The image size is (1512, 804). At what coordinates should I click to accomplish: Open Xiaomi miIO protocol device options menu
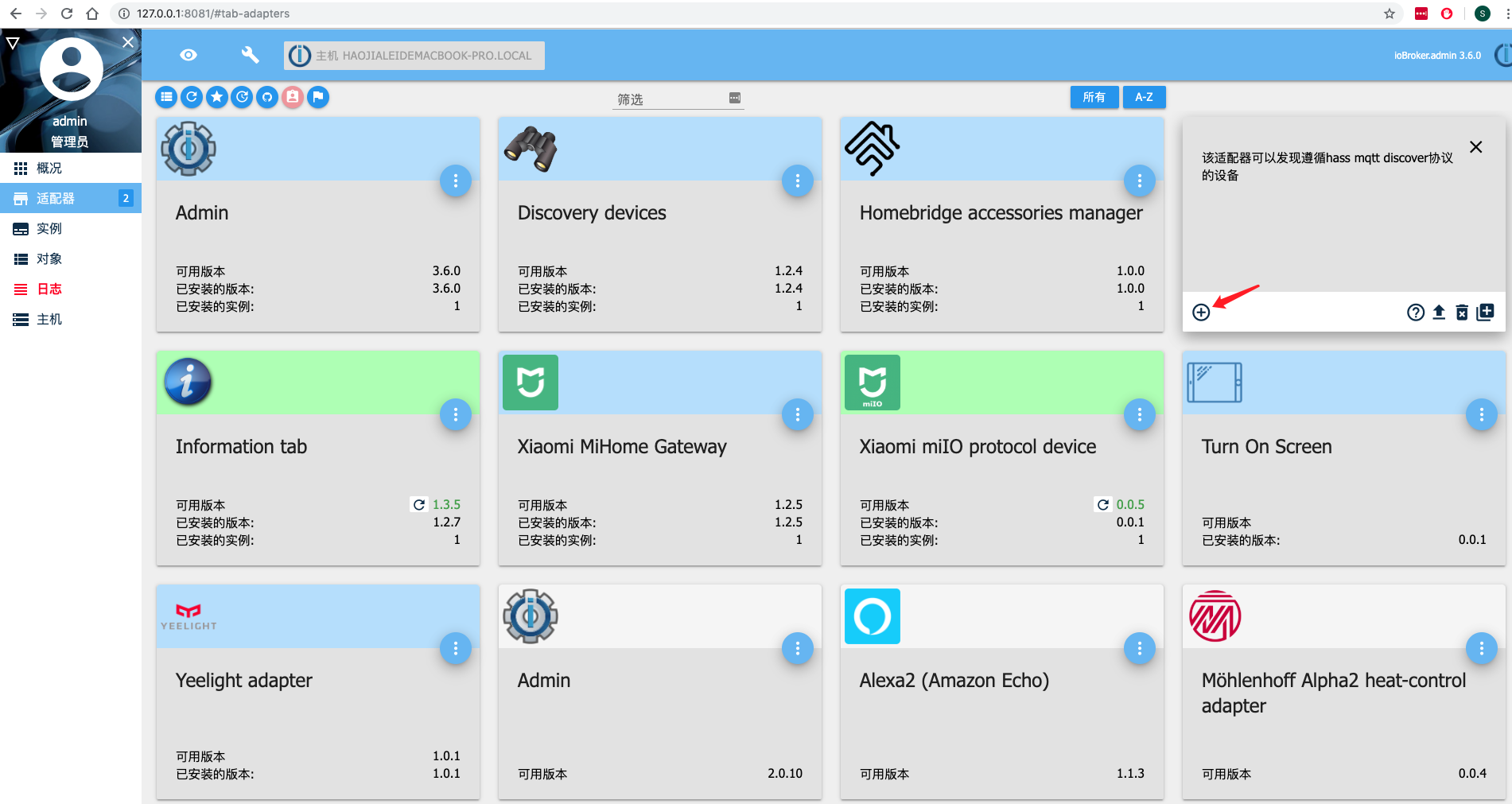pos(1140,415)
